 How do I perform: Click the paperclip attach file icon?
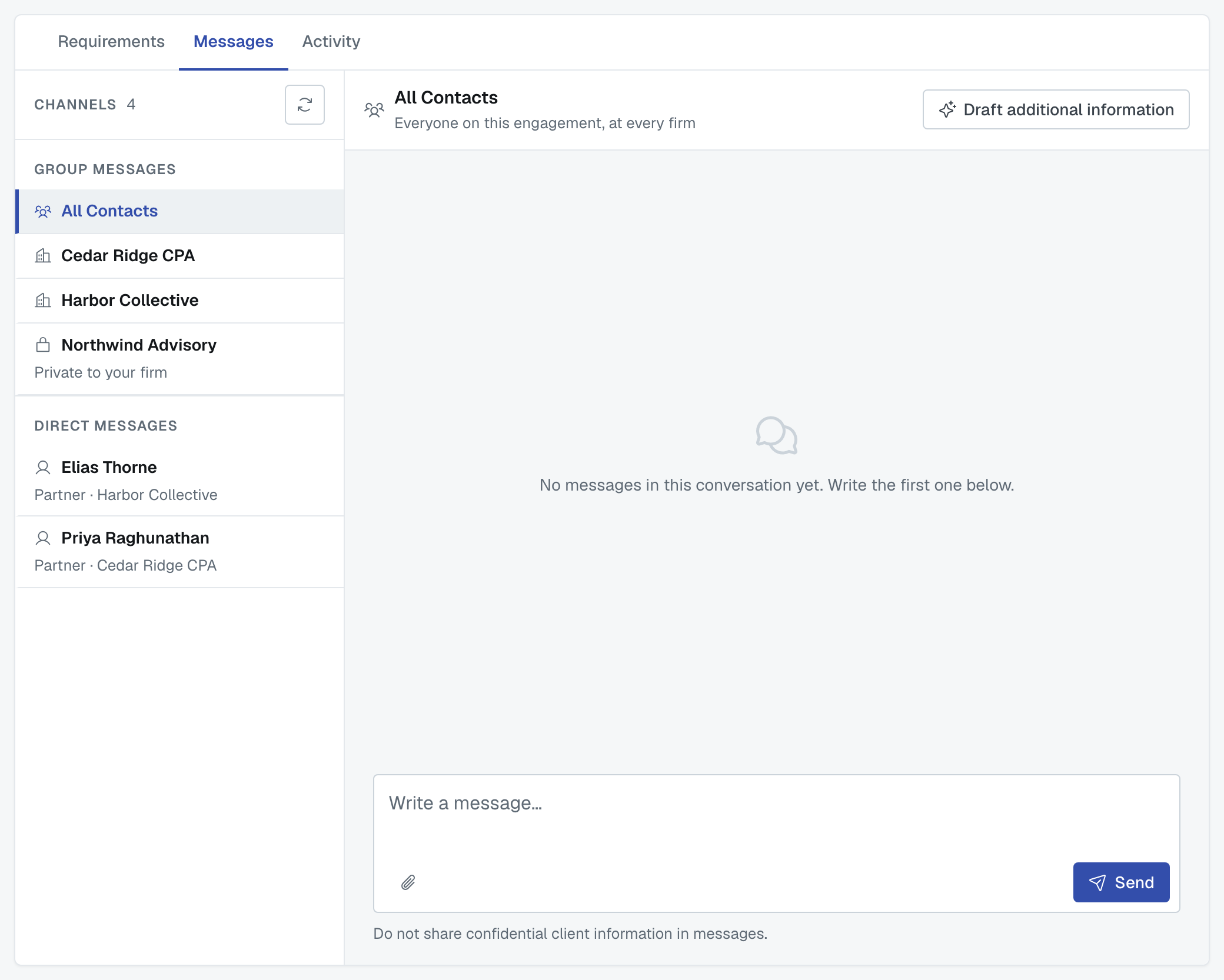click(x=408, y=882)
